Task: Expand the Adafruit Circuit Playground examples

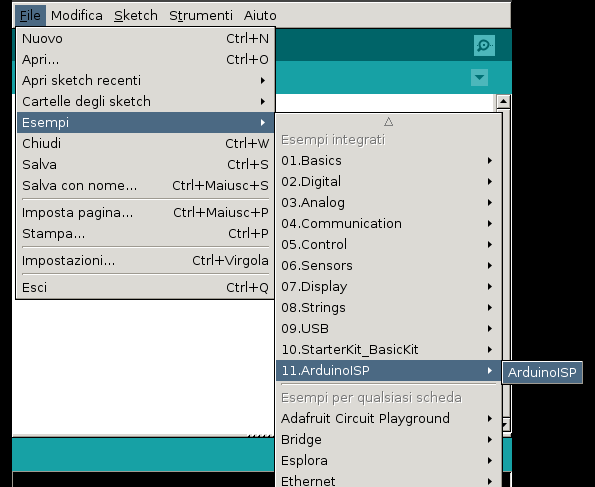Action: click(x=389, y=418)
